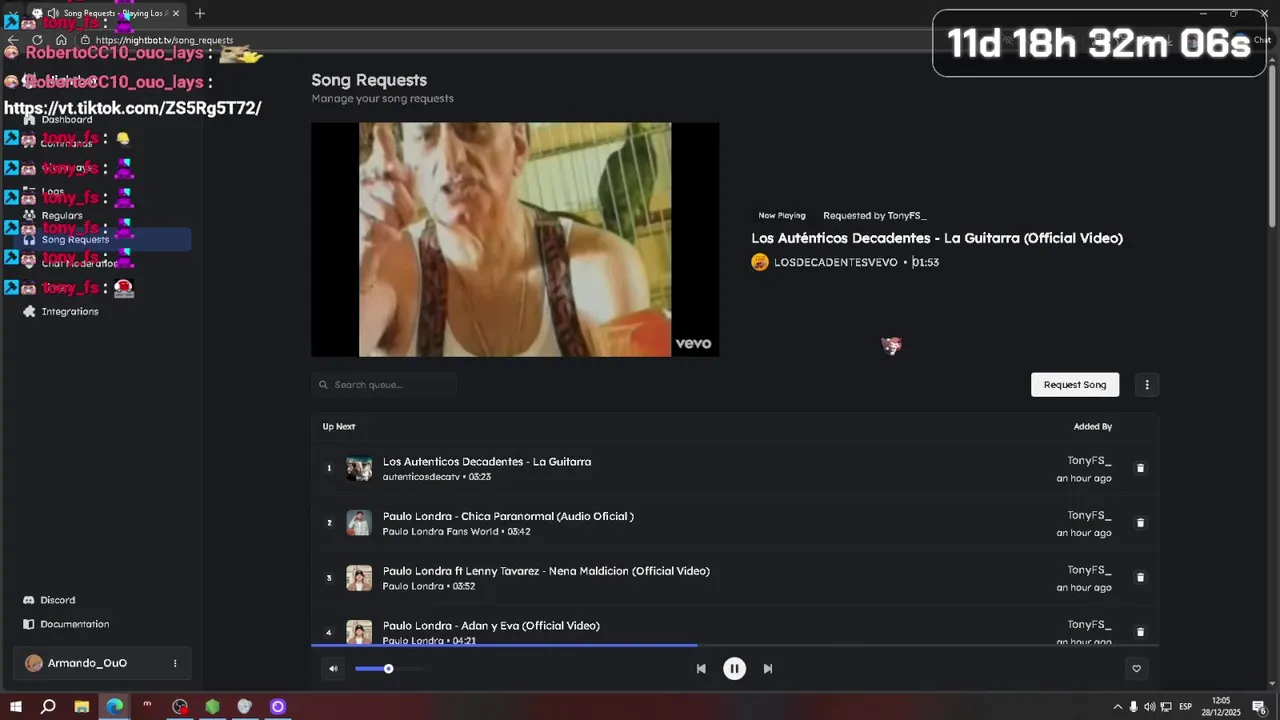Select queue row Paulo Londra - Chica Paranormal (Audio Oficial )
The height and width of the screenshot is (720, 1280).
(x=735, y=523)
